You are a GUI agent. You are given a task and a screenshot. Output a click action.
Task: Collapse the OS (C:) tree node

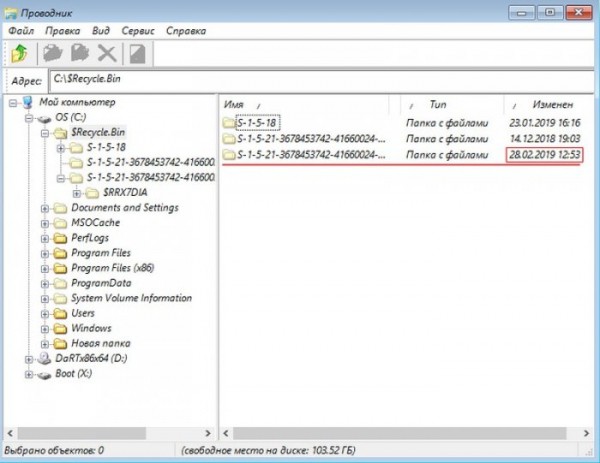click(29, 118)
